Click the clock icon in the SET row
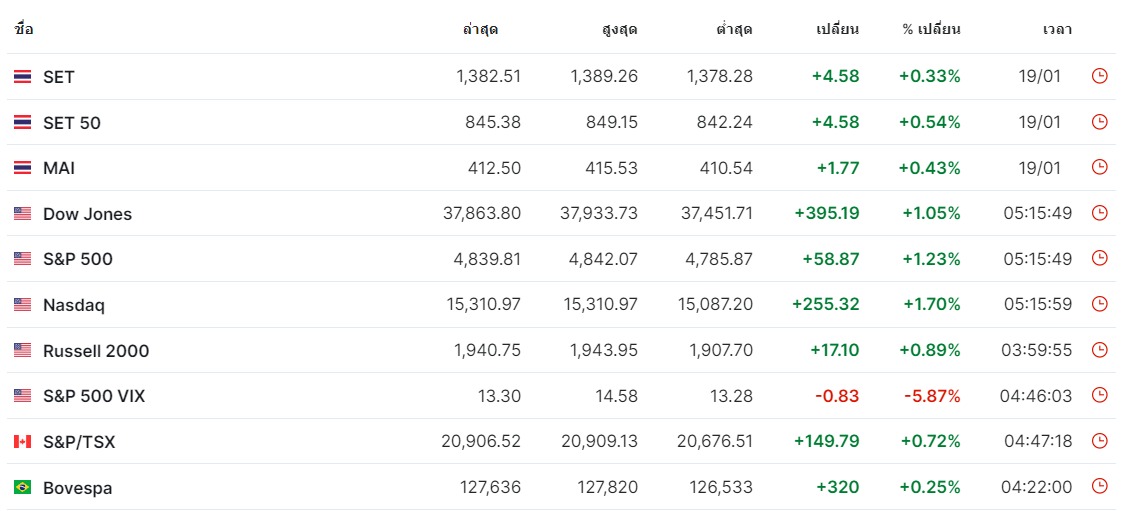1121x511 pixels. point(1100,76)
